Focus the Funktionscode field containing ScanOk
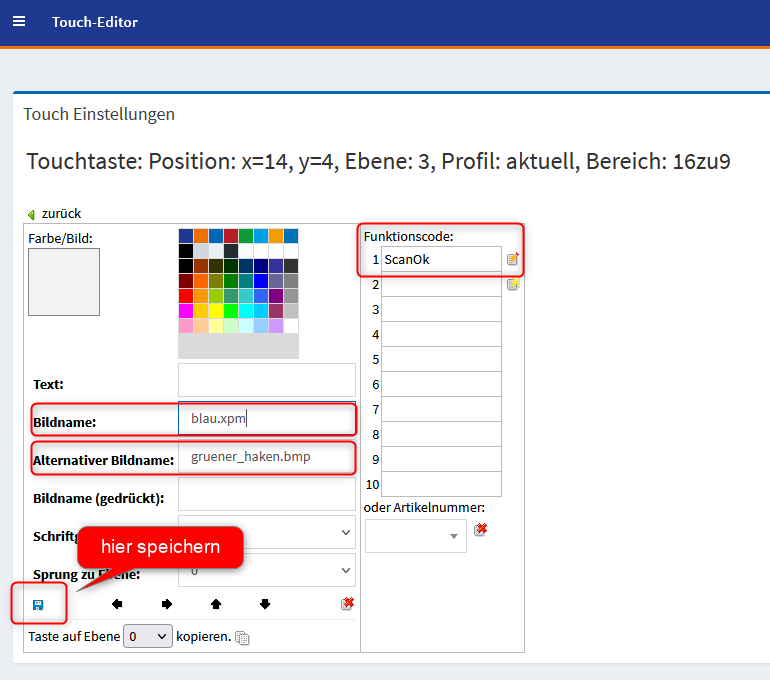The height and width of the screenshot is (680, 770). [x=440, y=259]
